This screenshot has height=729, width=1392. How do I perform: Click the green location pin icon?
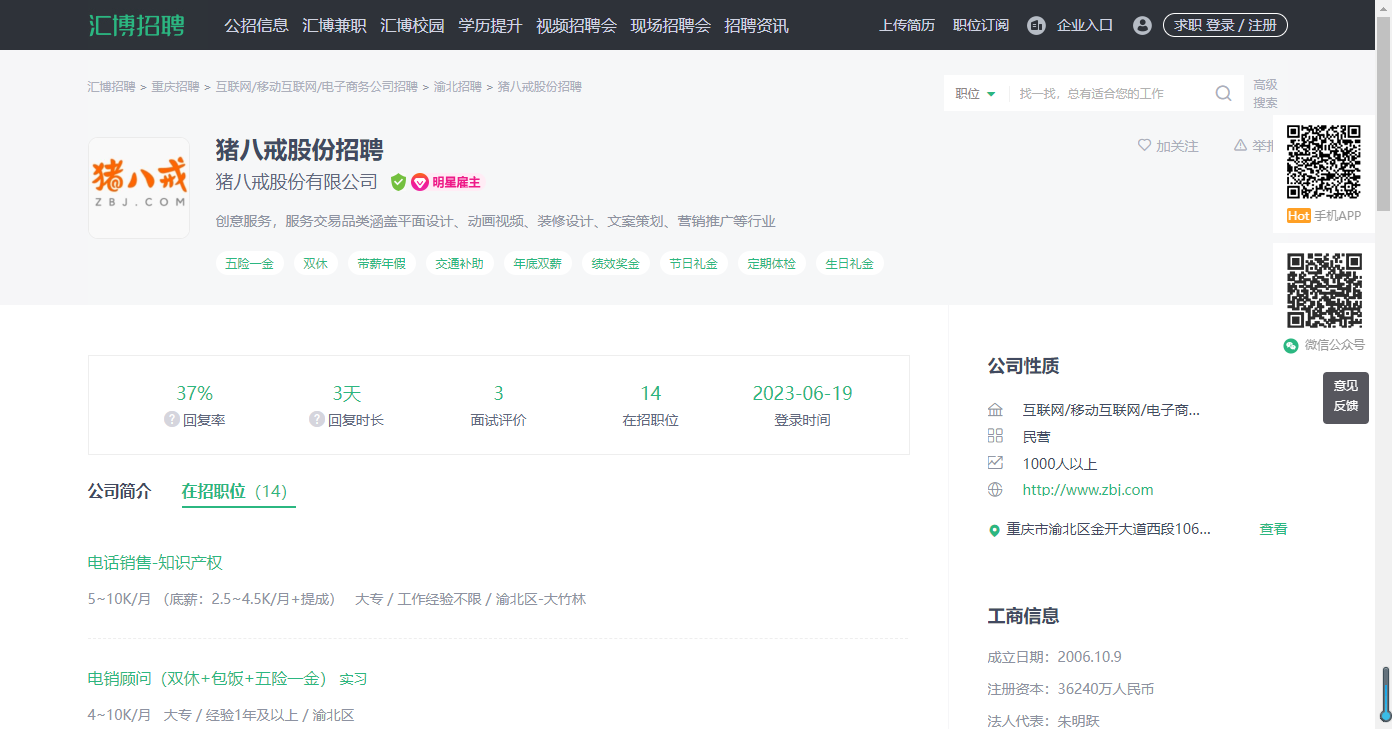[x=994, y=530]
